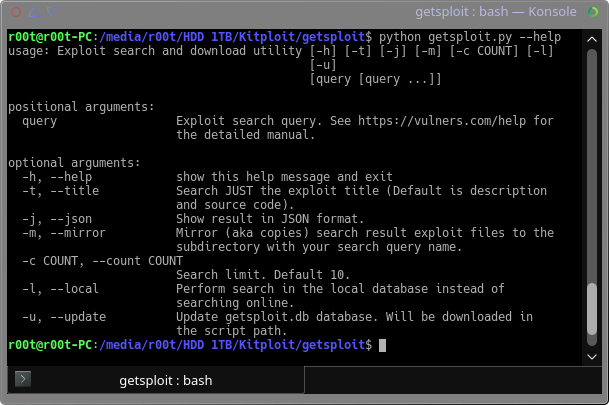Click the '-l, --local' option text
This screenshot has width=609, height=405.
[61, 289]
